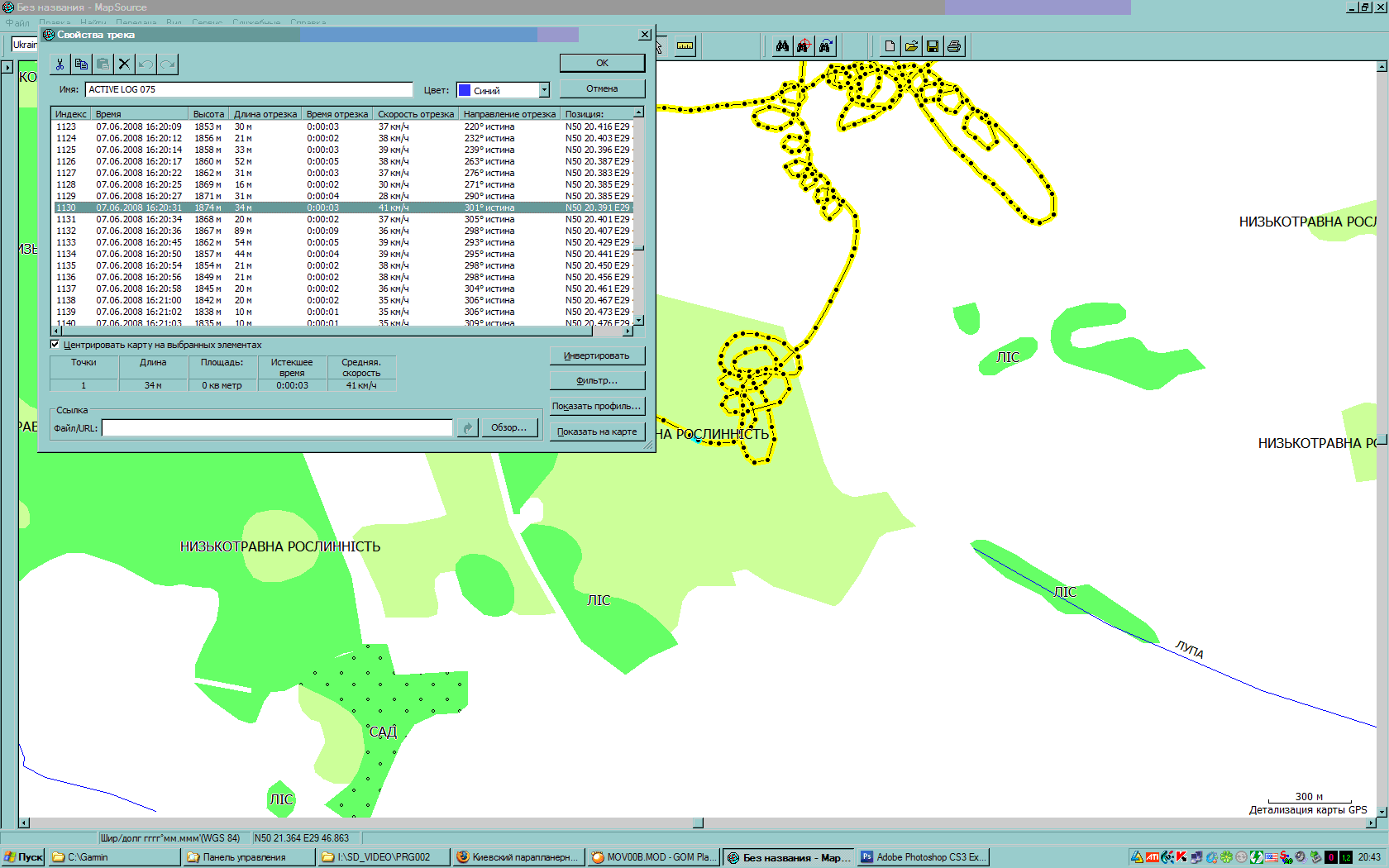Switch to Adobe Photoshop CS3 in taskbar
Viewport: 1389px width, 868px height.
(x=924, y=857)
